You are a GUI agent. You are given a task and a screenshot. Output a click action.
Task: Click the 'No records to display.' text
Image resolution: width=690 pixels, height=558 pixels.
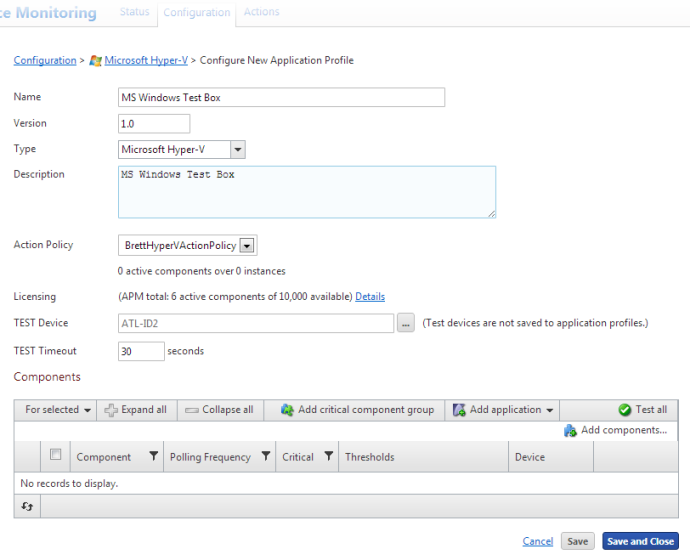coord(69,484)
